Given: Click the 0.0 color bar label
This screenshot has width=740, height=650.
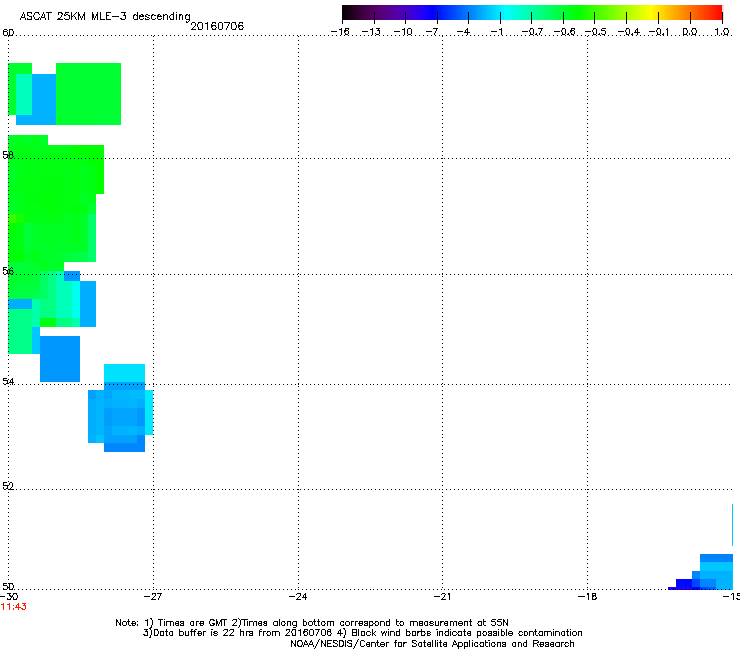Looking at the screenshot, I should (690, 32).
